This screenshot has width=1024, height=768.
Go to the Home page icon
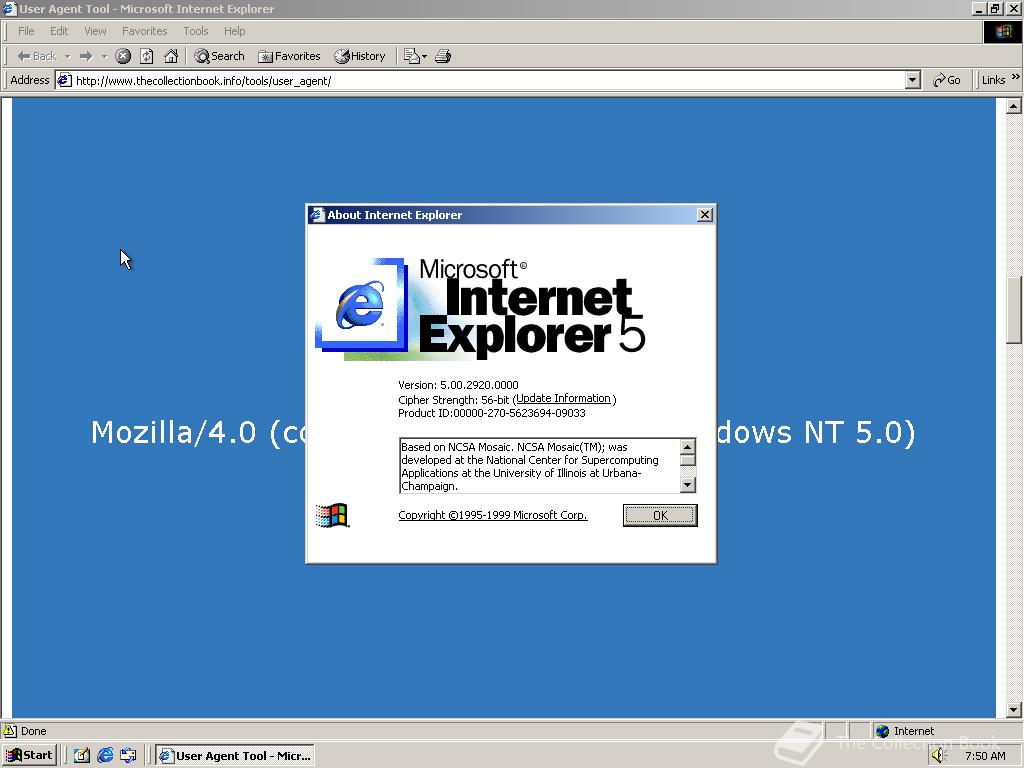pos(171,56)
